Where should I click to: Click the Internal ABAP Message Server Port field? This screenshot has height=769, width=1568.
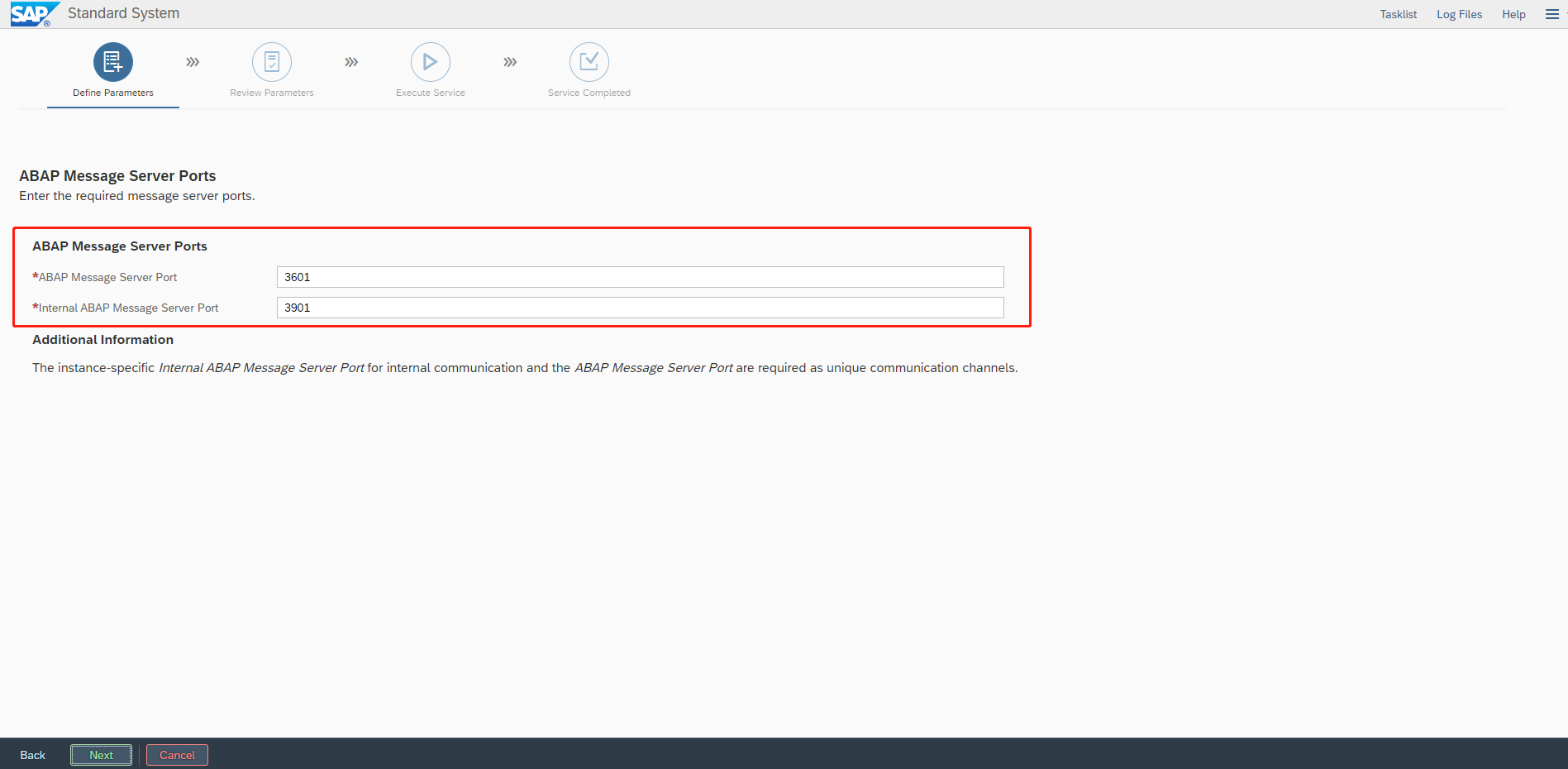[640, 308]
